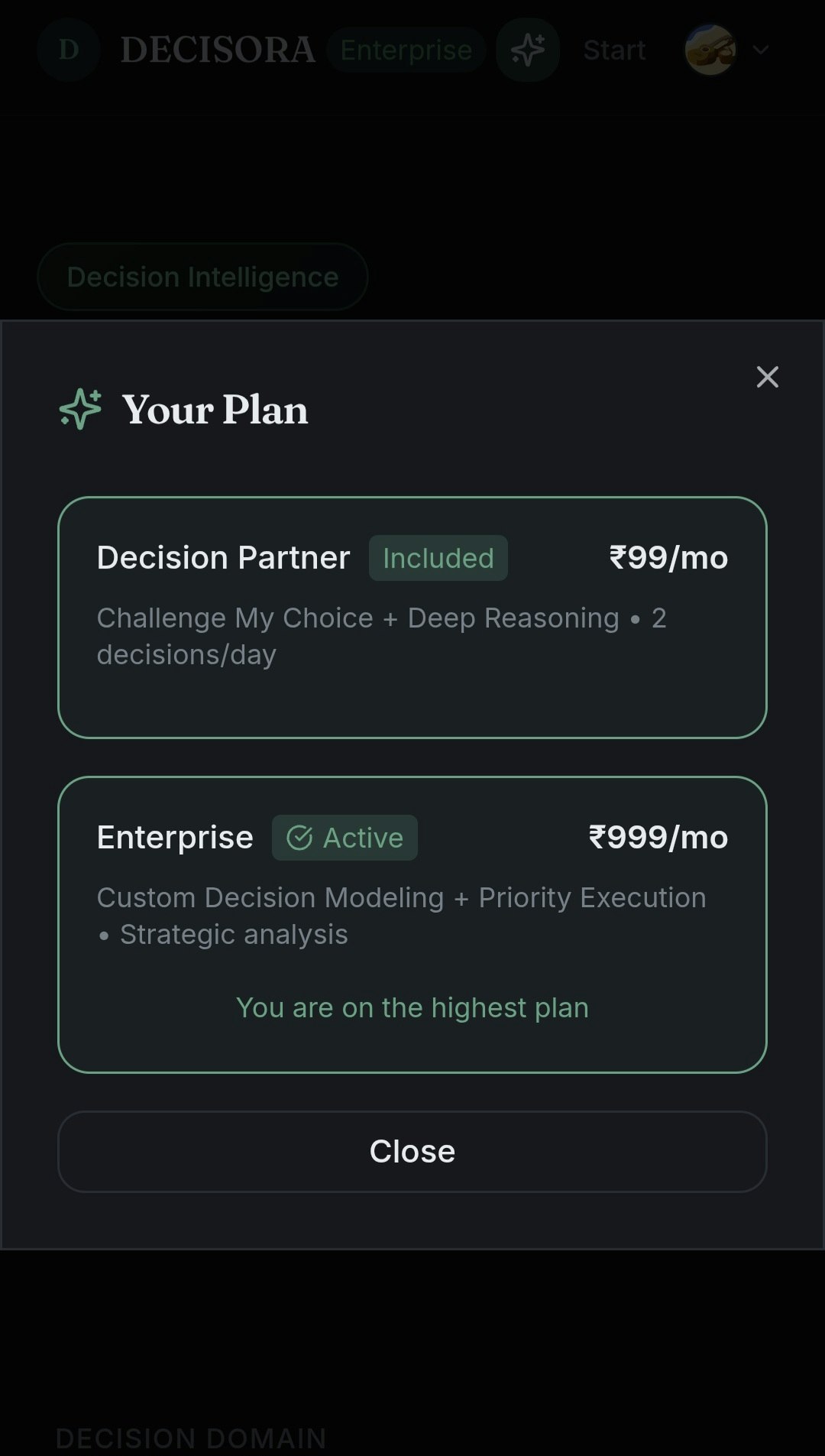Viewport: 825px width, 1456px height.
Task: Click the Included badge
Action: coord(438,558)
